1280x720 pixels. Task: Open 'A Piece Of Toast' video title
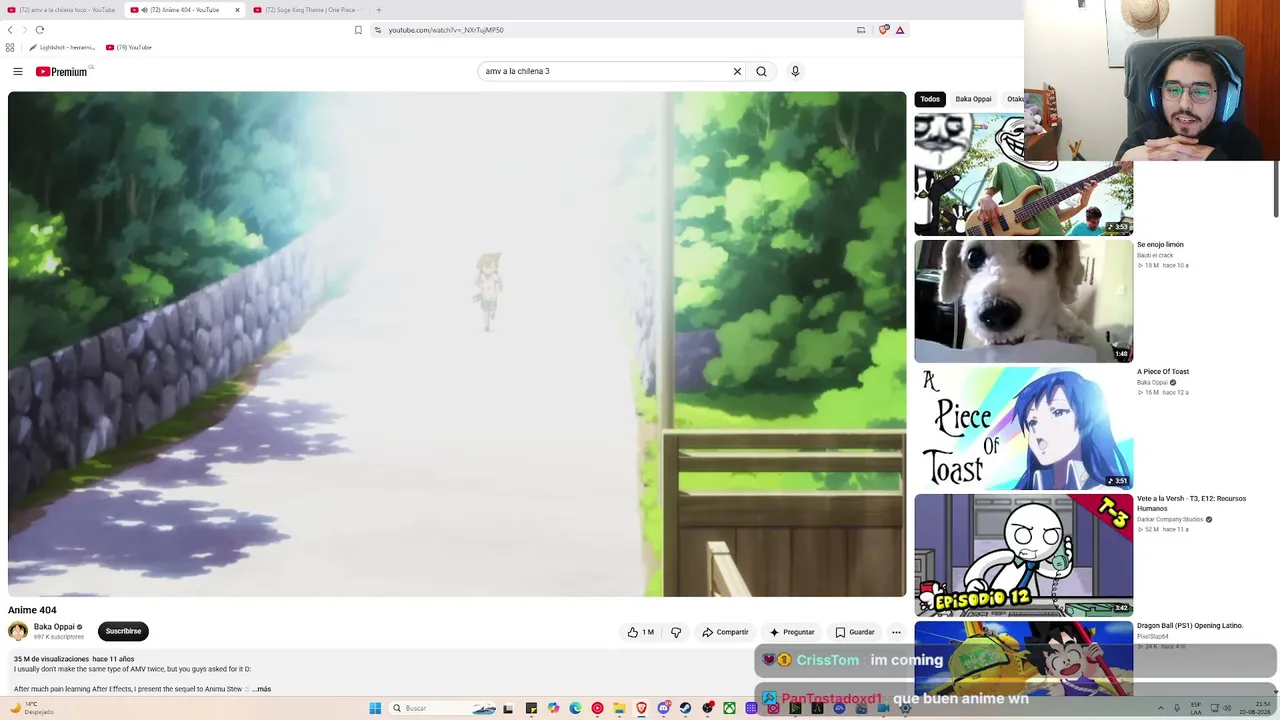[1163, 372]
